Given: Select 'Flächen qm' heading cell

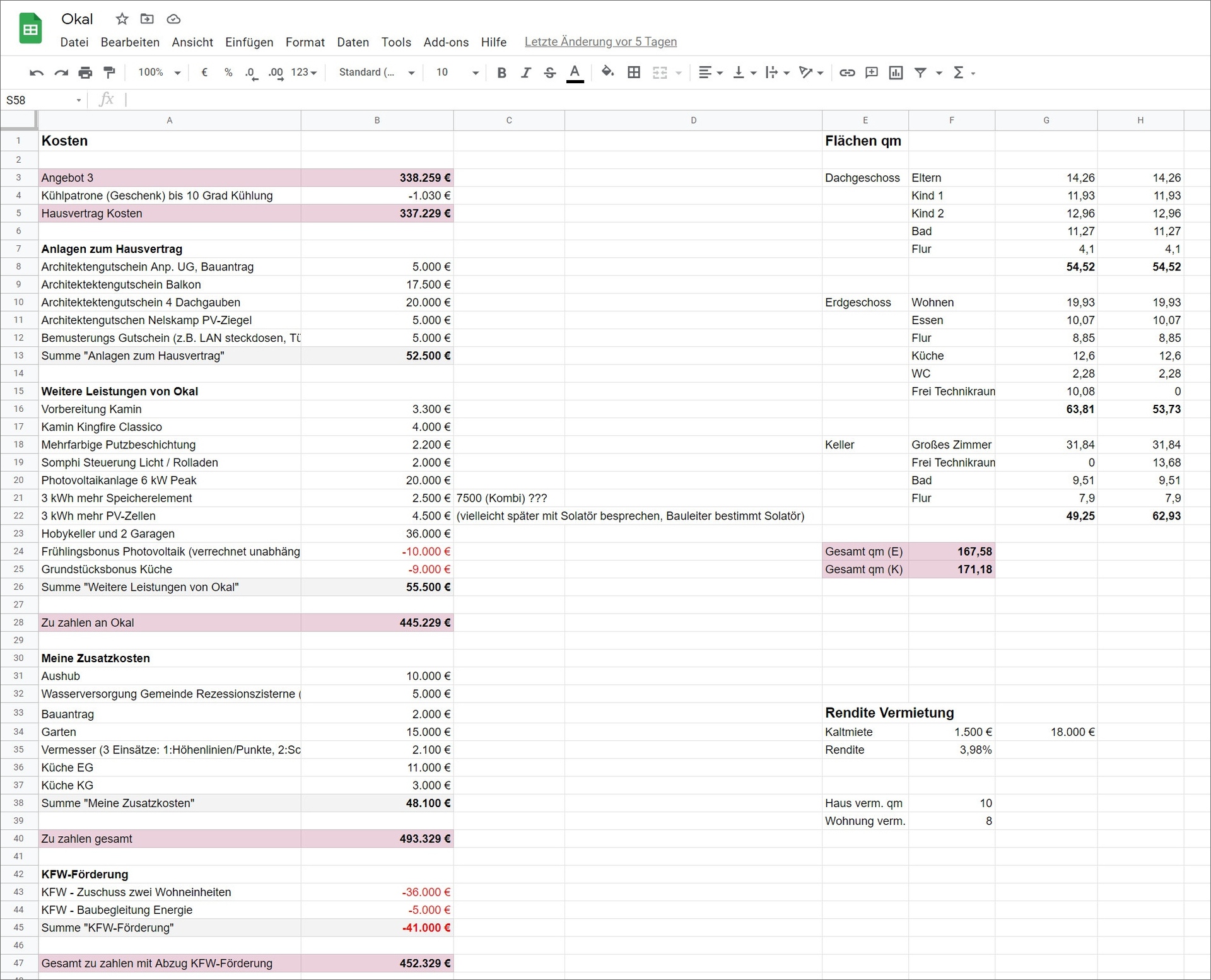Looking at the screenshot, I should pyautogui.click(x=865, y=141).
